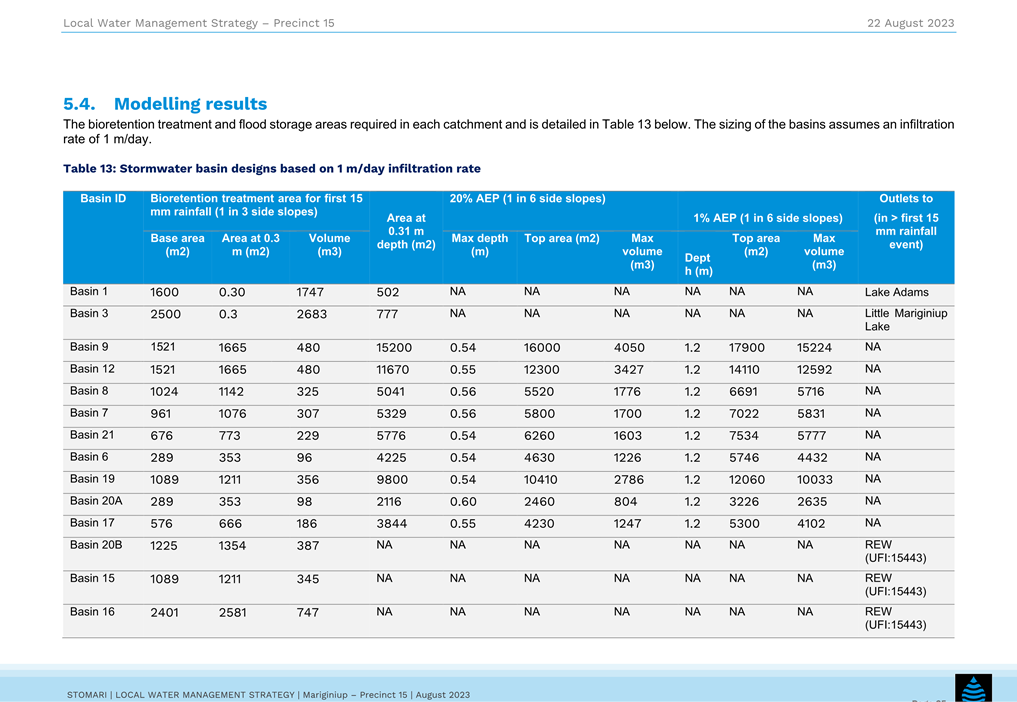Click the 'Basin 6' row label

89,457
